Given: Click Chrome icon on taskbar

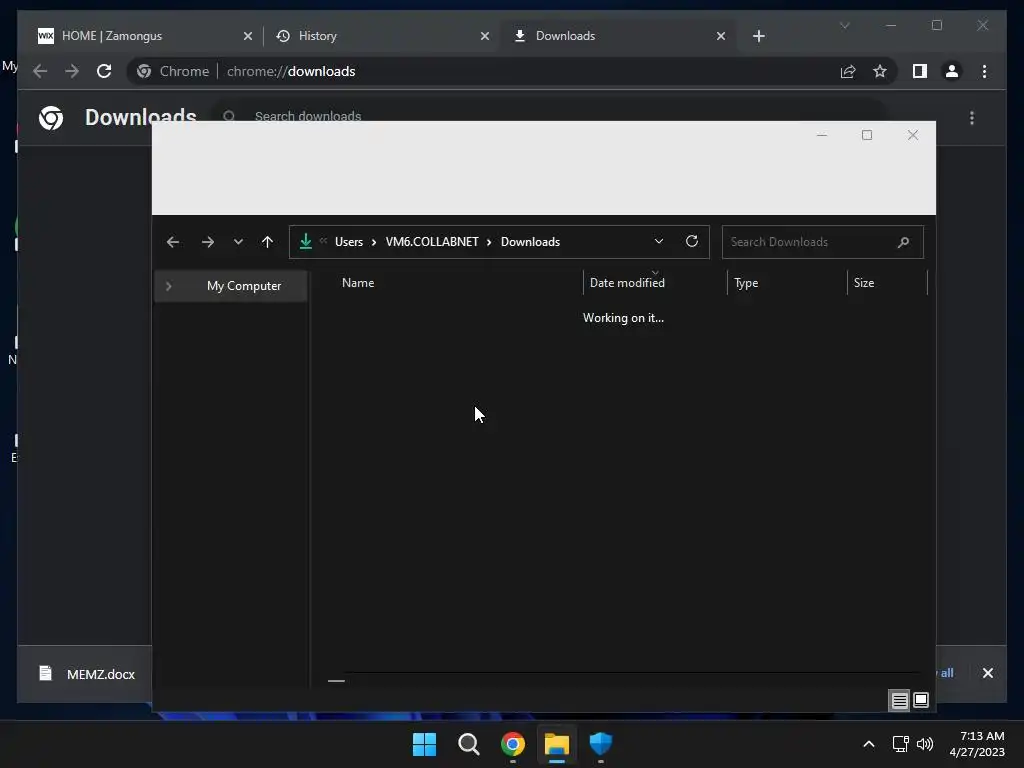Looking at the screenshot, I should (x=513, y=744).
